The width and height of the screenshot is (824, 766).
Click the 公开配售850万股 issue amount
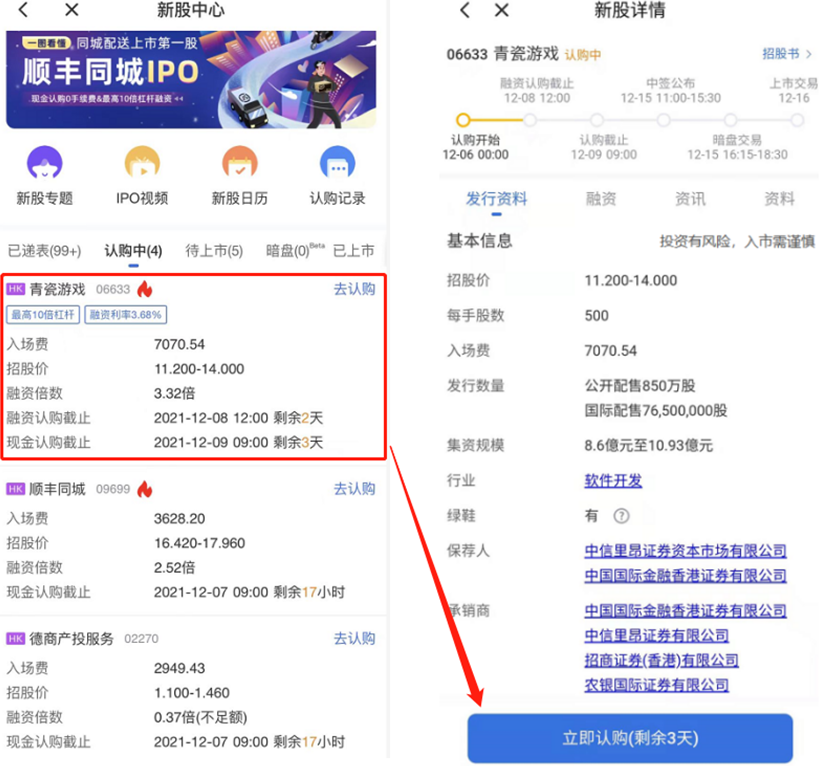click(640, 386)
